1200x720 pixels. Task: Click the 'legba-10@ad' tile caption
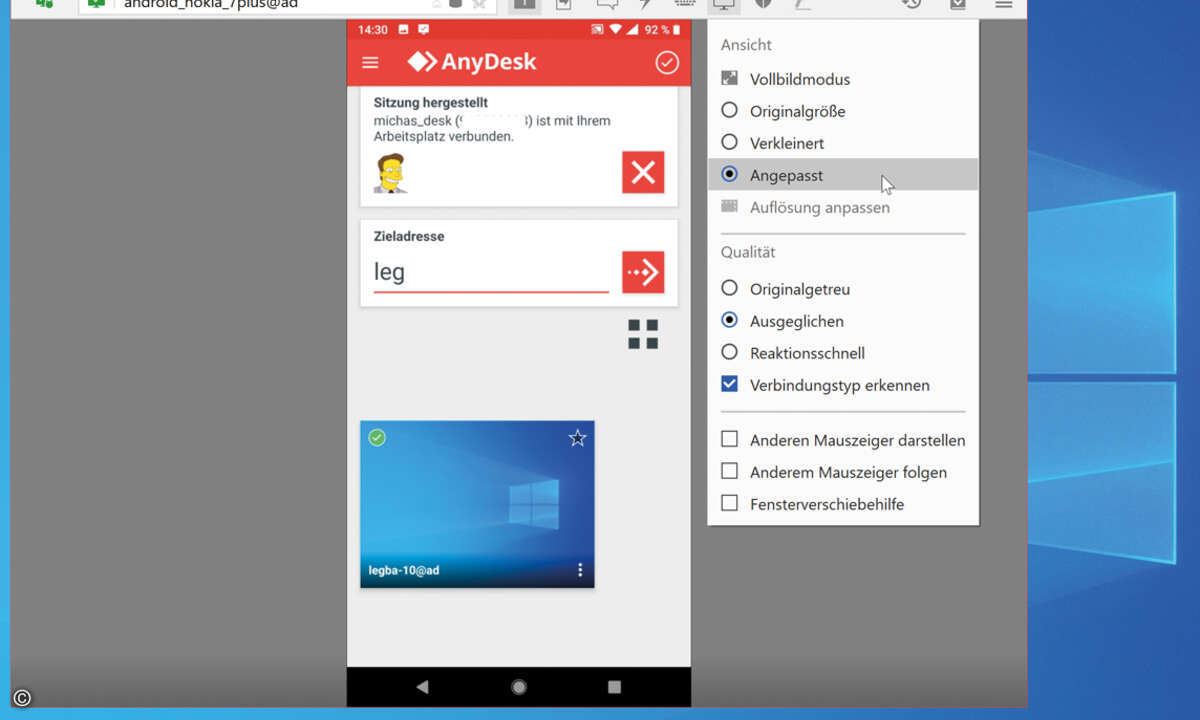[x=404, y=571]
